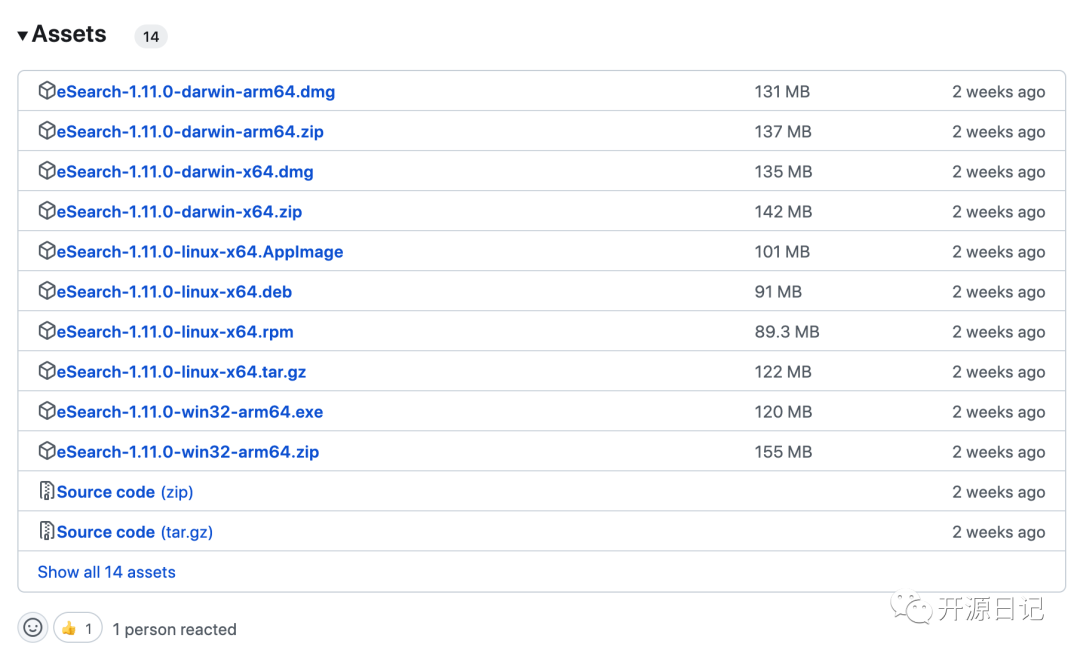Viewport: 1080px width, 656px height.
Task: Click package icon beside linux-x64.tar.gz
Action: pos(46,370)
